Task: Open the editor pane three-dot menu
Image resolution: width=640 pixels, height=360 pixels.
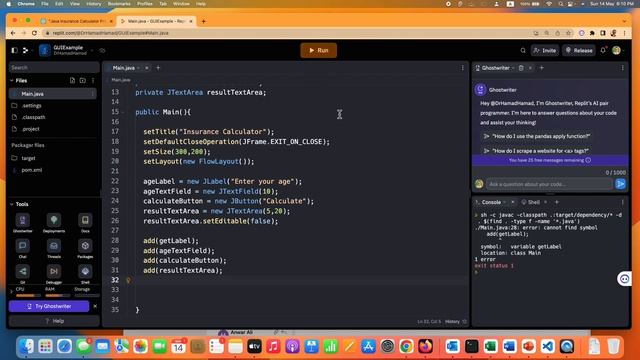Action: tap(462, 68)
